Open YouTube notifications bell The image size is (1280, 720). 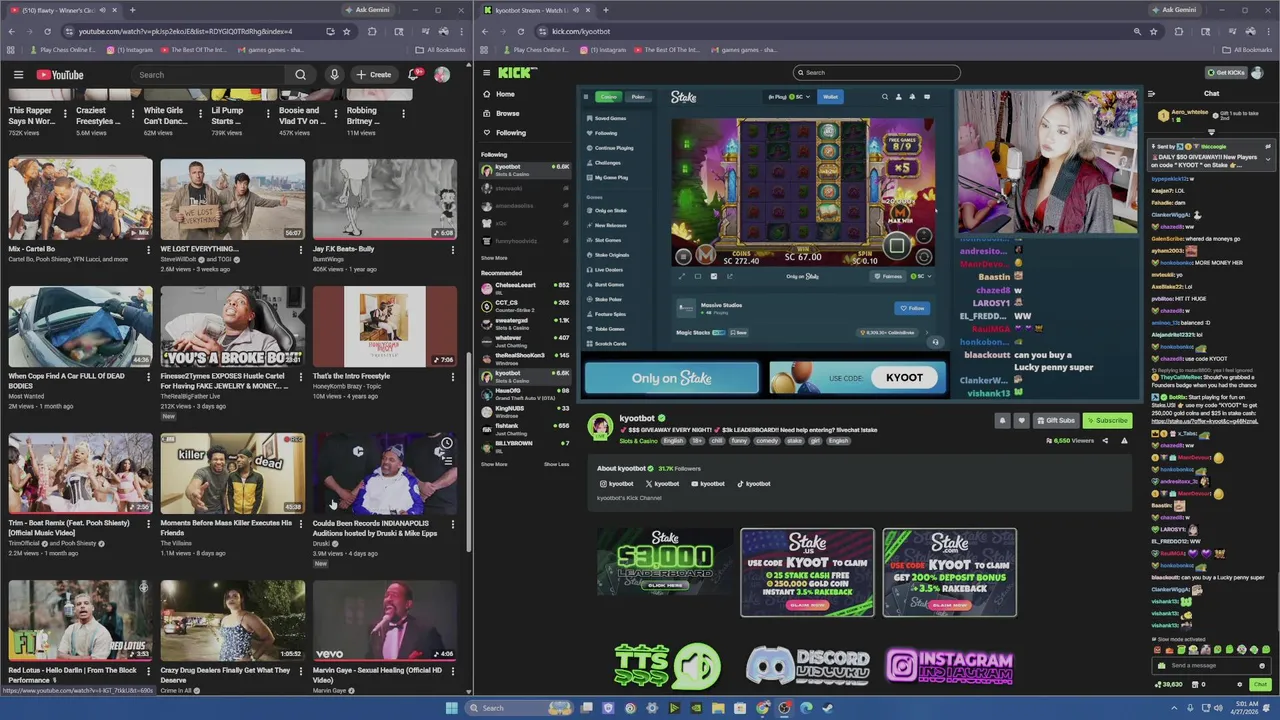[x=414, y=75]
